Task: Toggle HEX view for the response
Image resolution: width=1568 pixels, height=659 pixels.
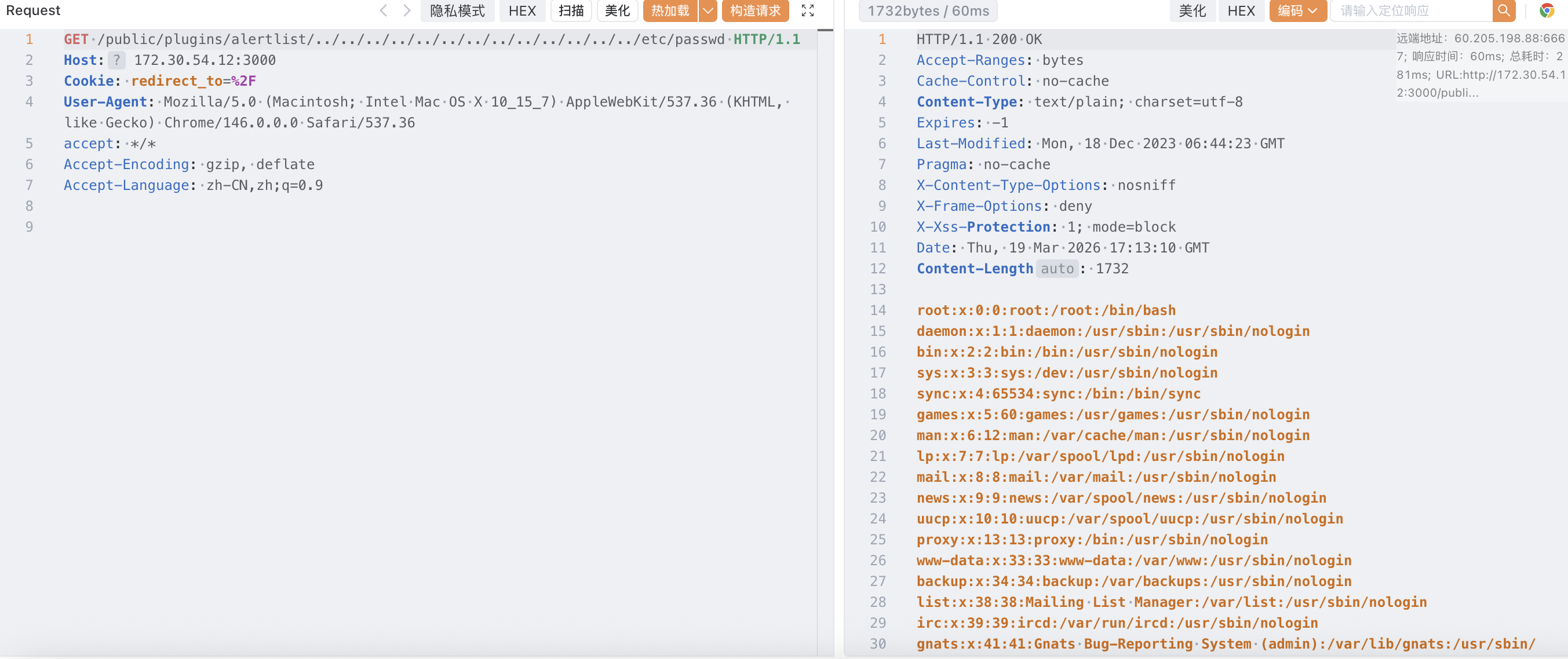Action: click(x=1241, y=10)
